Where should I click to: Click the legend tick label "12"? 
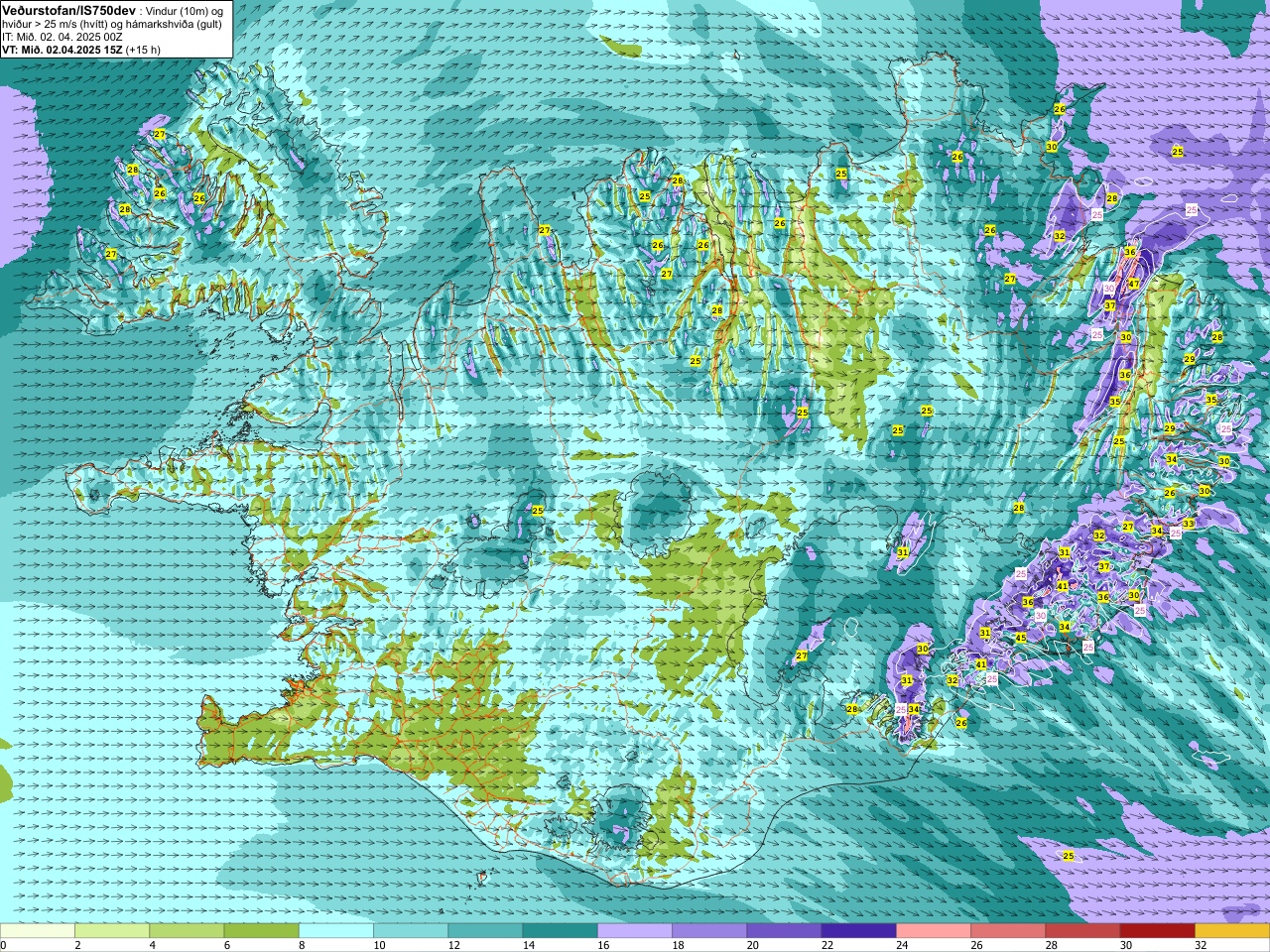453,945
